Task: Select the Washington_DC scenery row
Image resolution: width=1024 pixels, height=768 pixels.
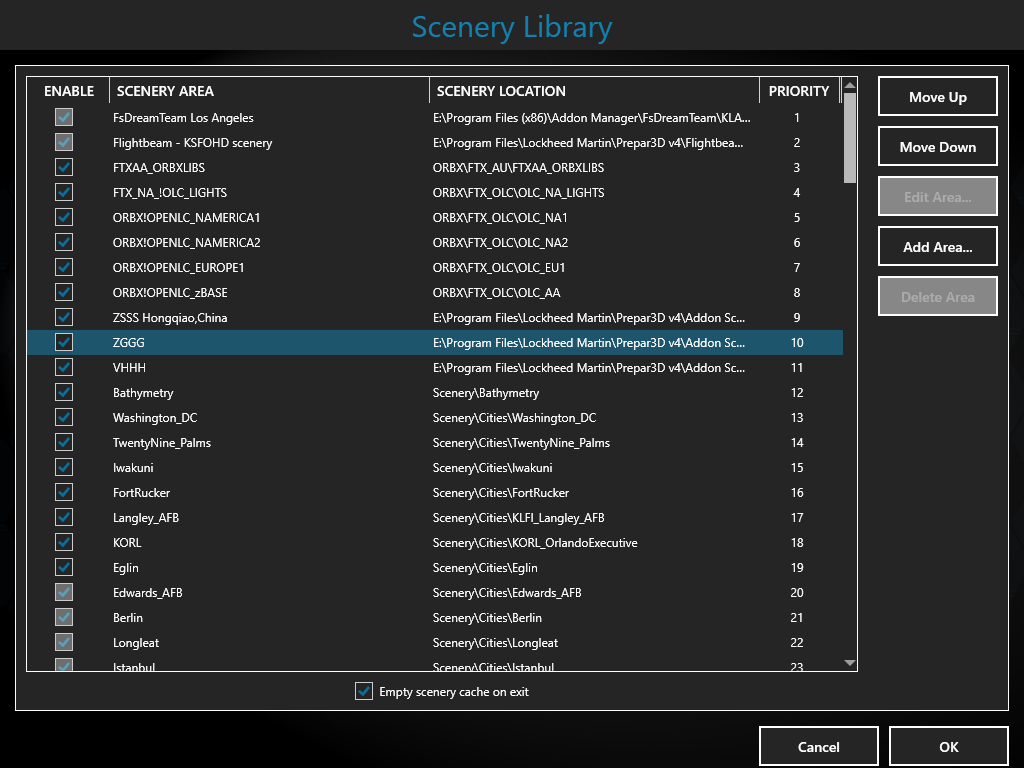Action: click(155, 418)
